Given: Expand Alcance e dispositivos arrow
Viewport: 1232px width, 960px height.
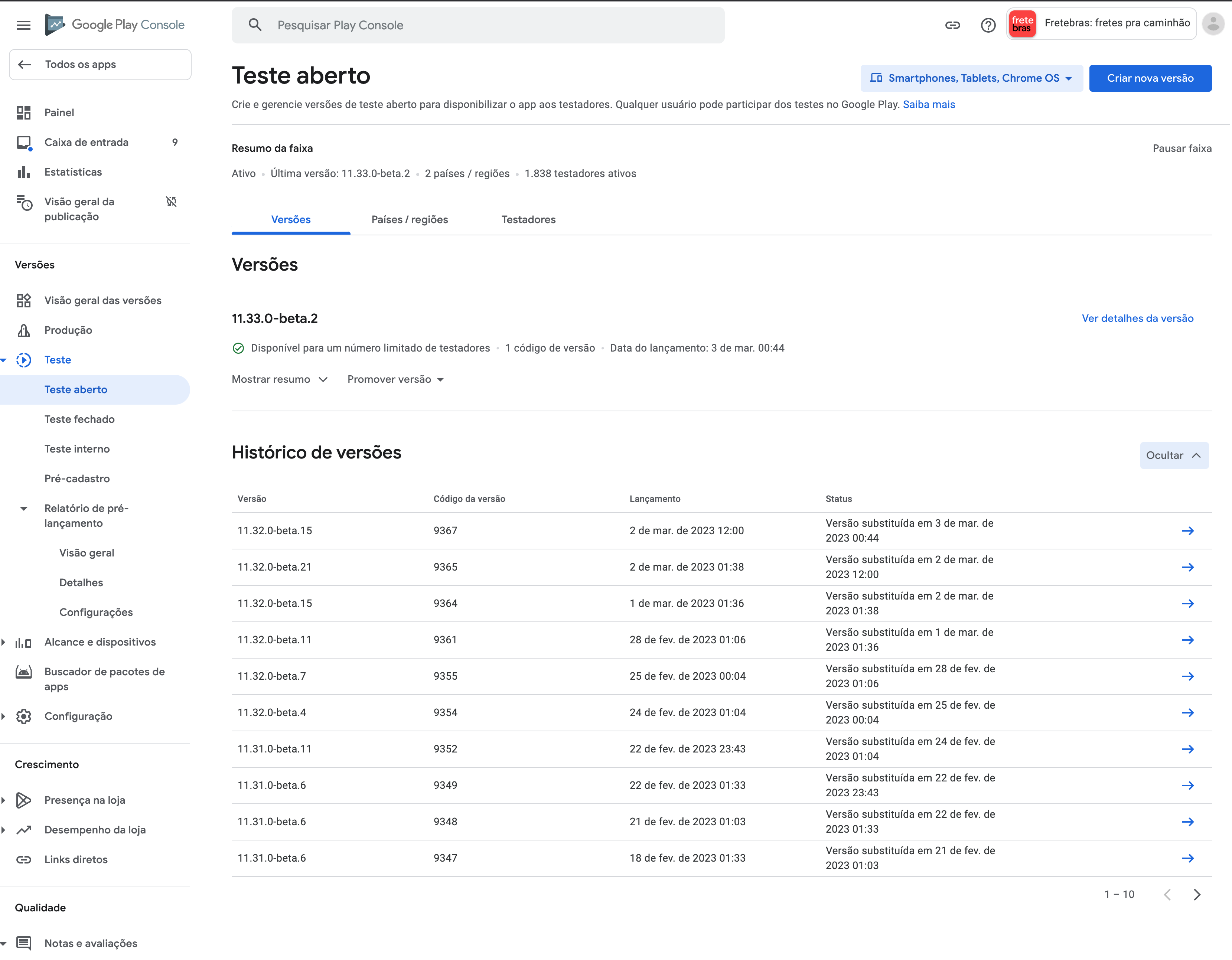Looking at the screenshot, I should click(4, 642).
